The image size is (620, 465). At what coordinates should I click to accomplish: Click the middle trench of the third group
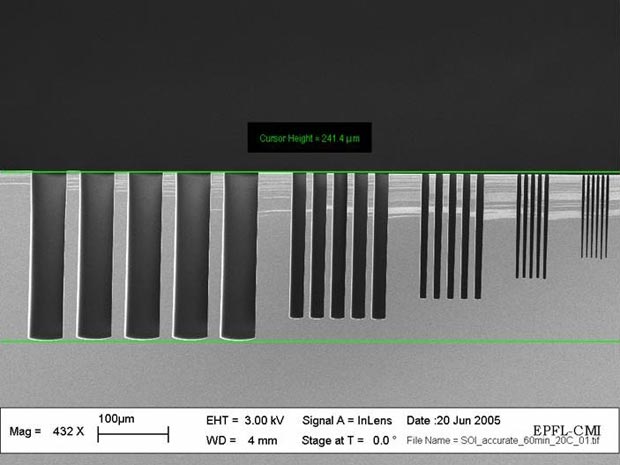point(451,235)
